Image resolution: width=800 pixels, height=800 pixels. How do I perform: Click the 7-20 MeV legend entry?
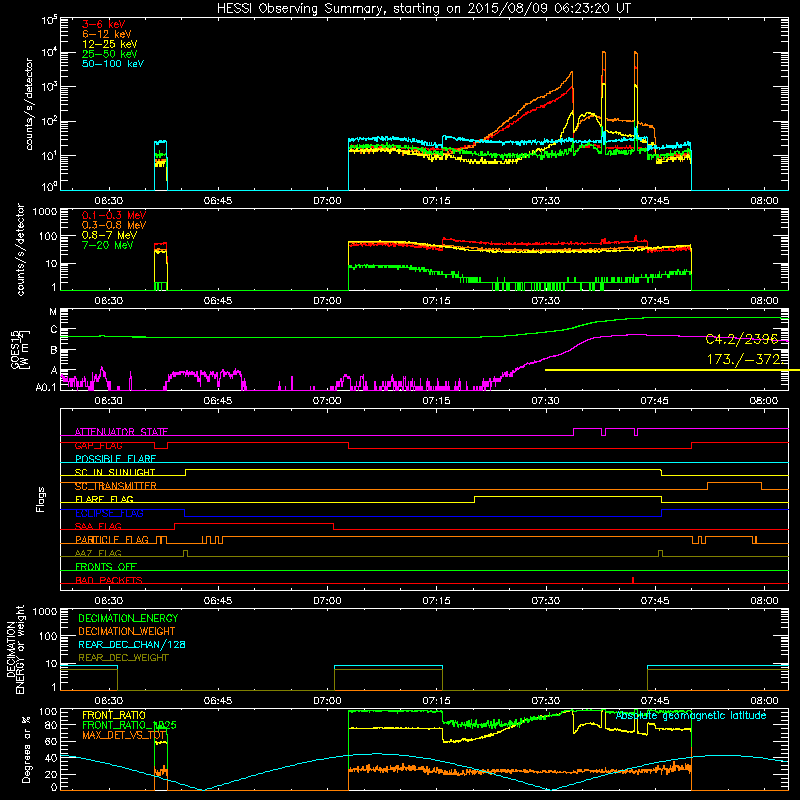pyautogui.click(x=107, y=245)
